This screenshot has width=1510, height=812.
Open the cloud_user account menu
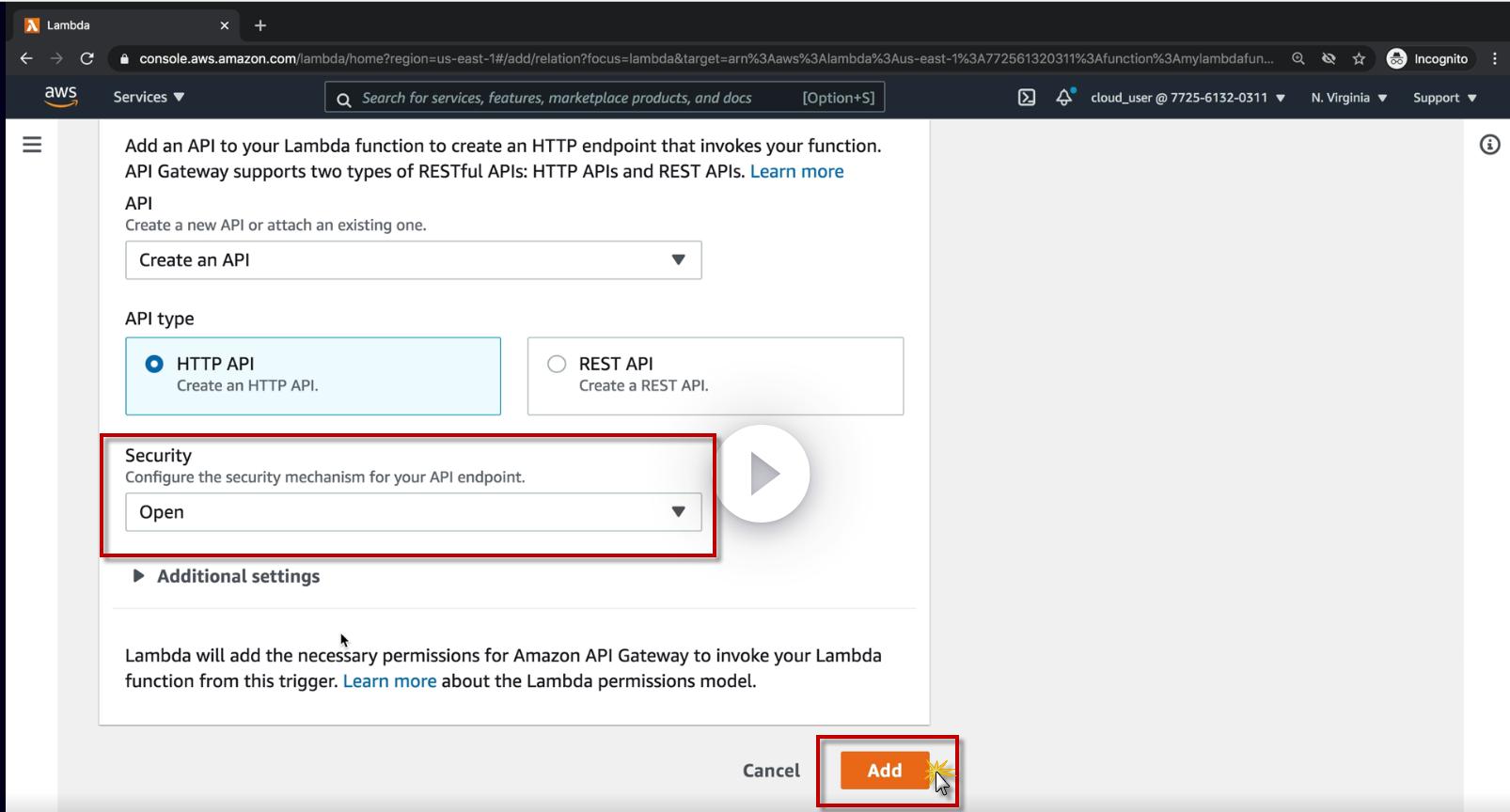1188,97
